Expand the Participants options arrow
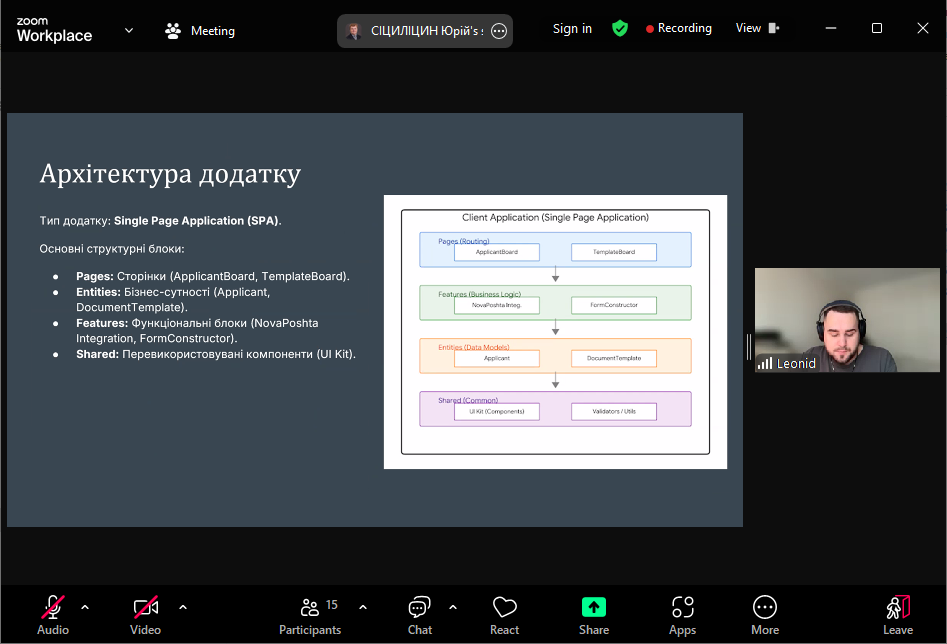The height and width of the screenshot is (644, 947). click(363, 607)
